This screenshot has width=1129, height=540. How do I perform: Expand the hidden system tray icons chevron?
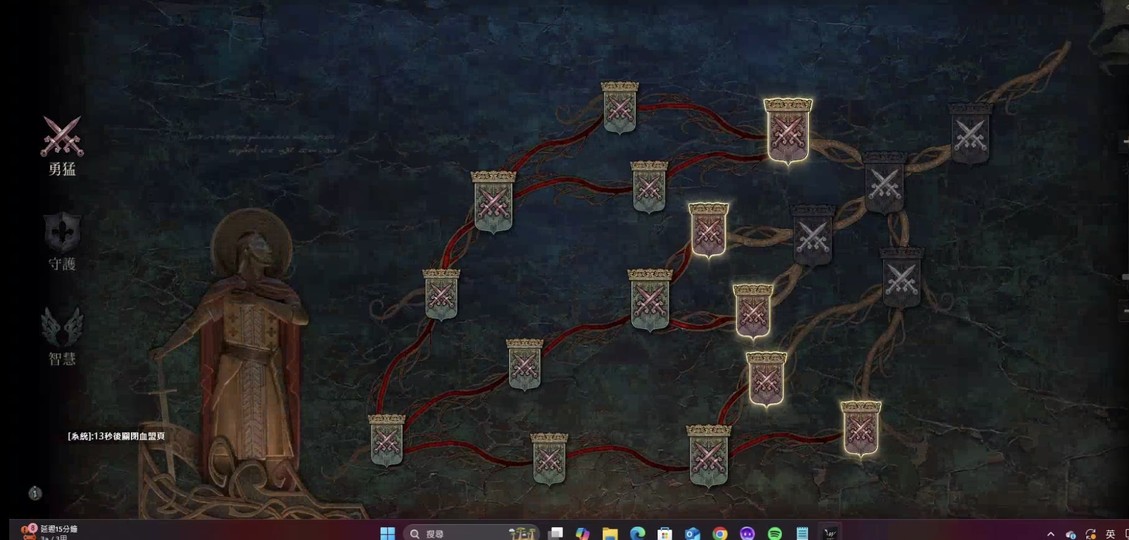1051,534
